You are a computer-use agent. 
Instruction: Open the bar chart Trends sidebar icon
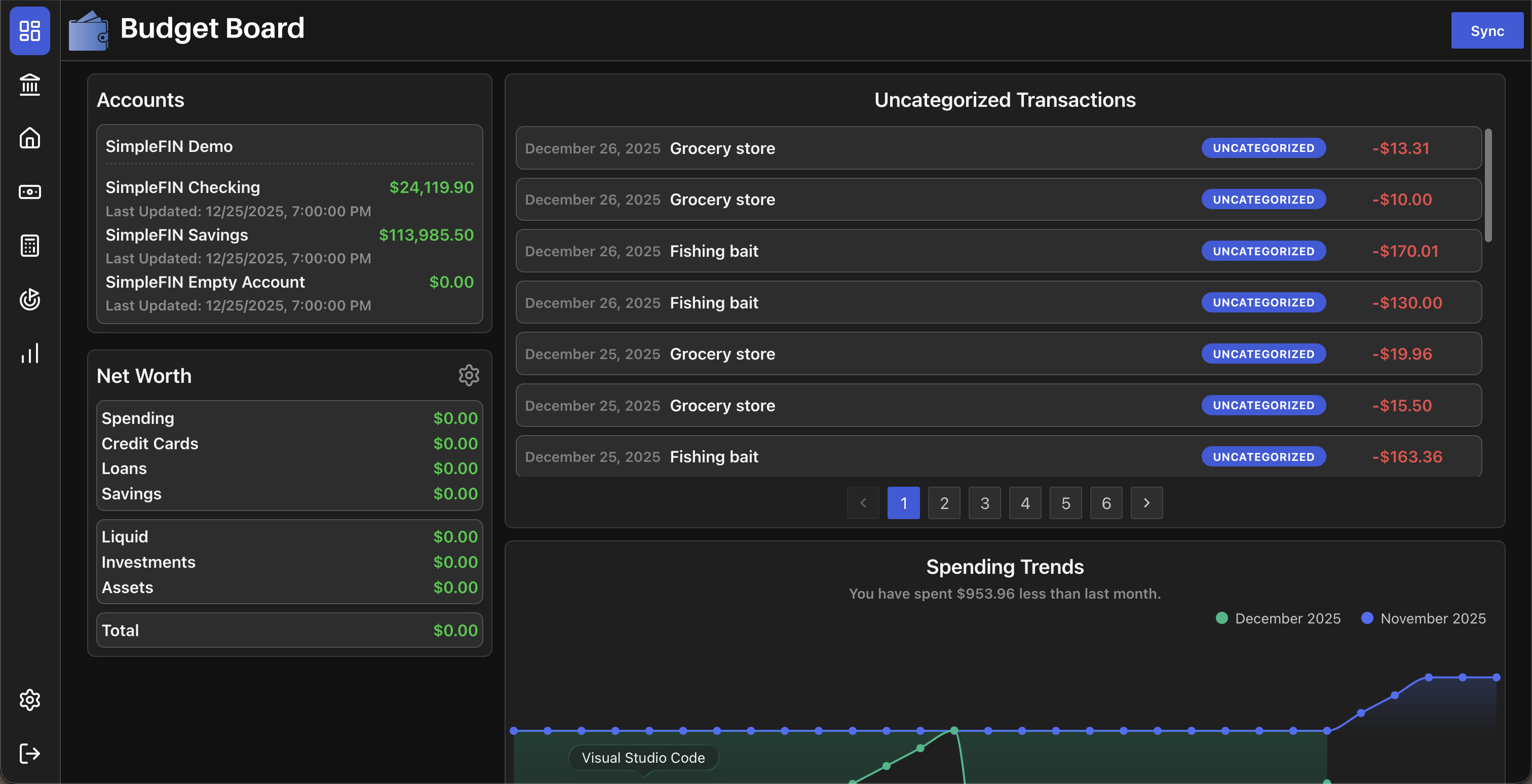[x=30, y=353]
